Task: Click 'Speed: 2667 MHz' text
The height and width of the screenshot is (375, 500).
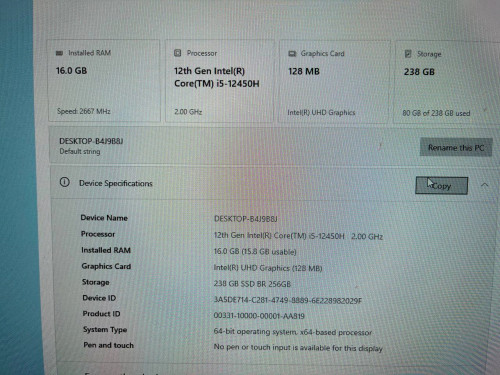Action: [x=84, y=111]
